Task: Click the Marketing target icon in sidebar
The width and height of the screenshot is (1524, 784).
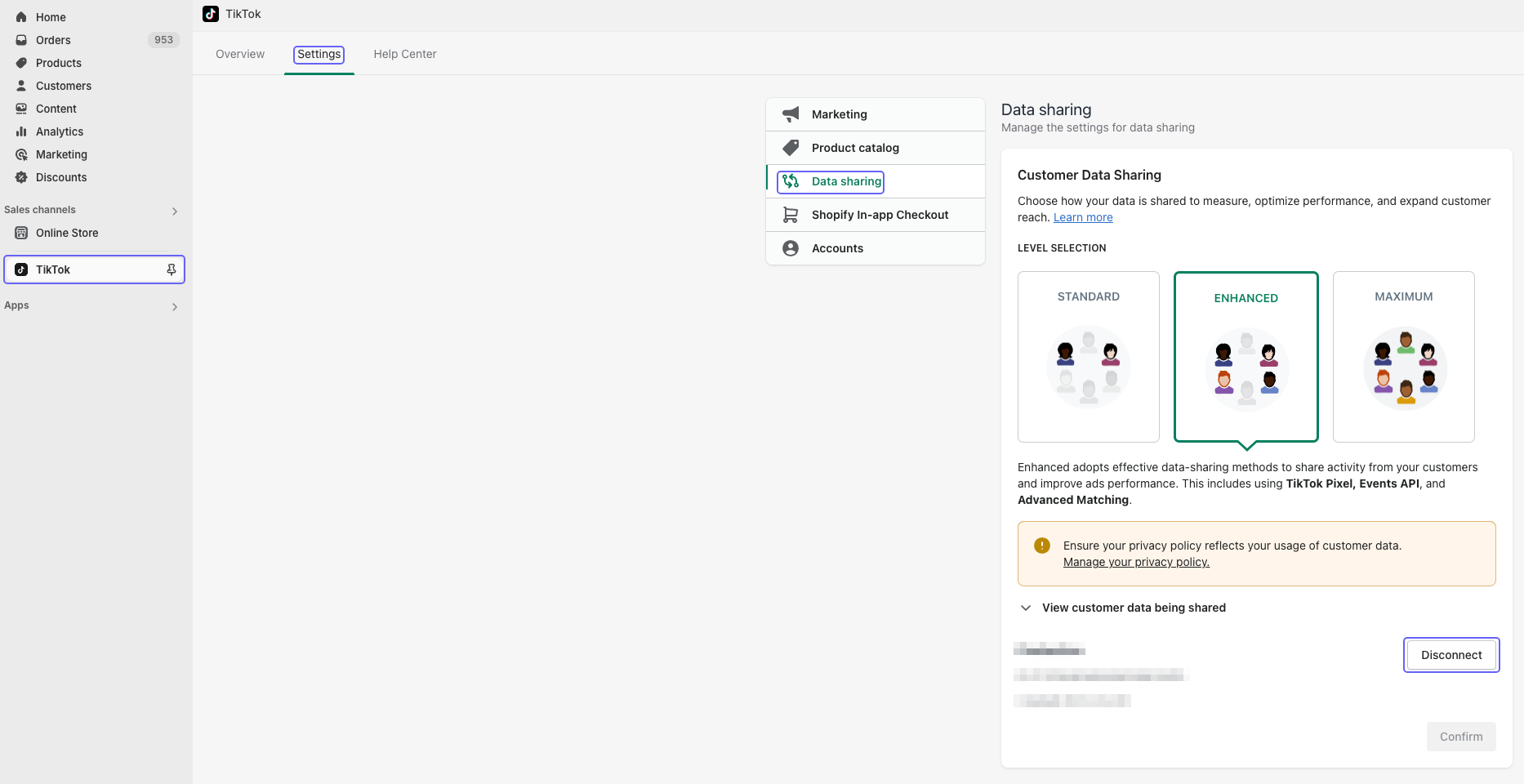Action: (21, 154)
